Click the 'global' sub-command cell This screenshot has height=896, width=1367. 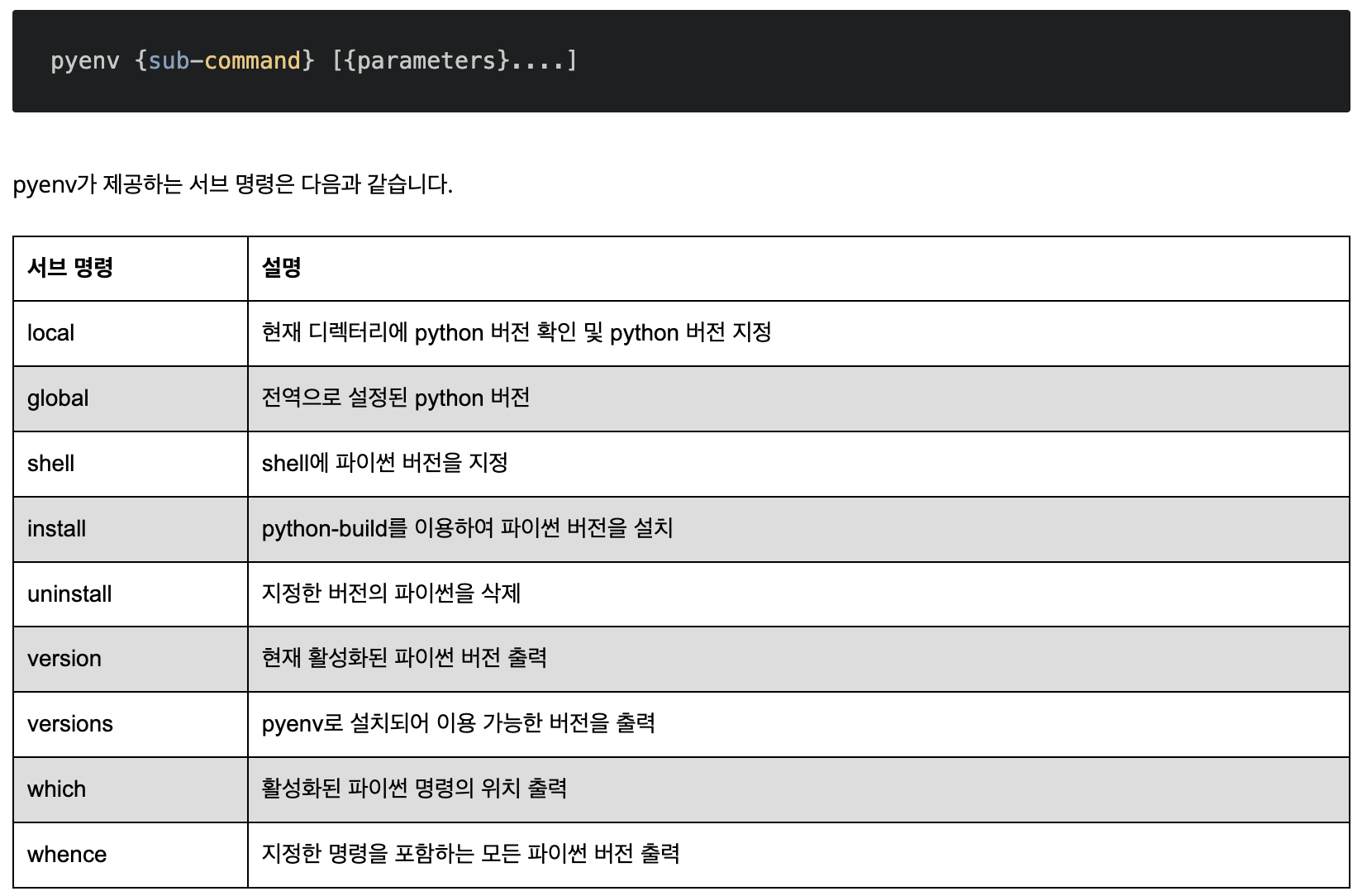(131, 398)
